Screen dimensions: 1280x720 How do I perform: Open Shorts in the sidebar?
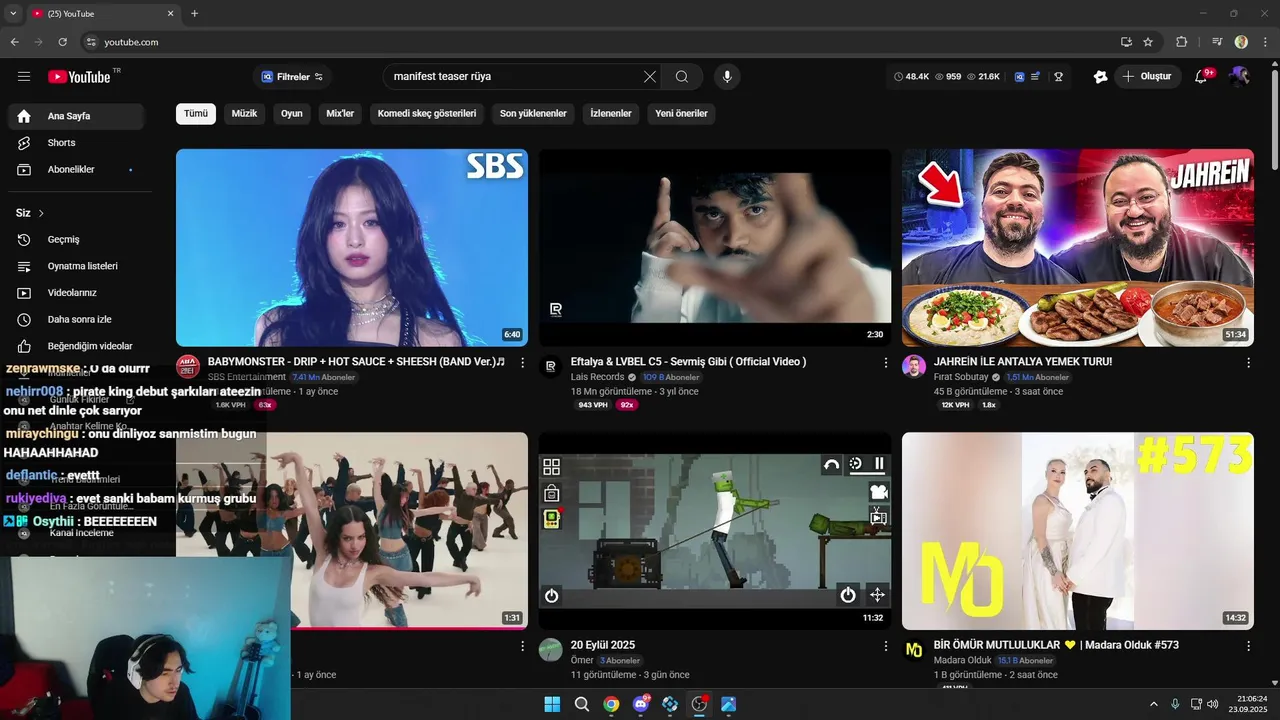pyautogui.click(x=76, y=143)
